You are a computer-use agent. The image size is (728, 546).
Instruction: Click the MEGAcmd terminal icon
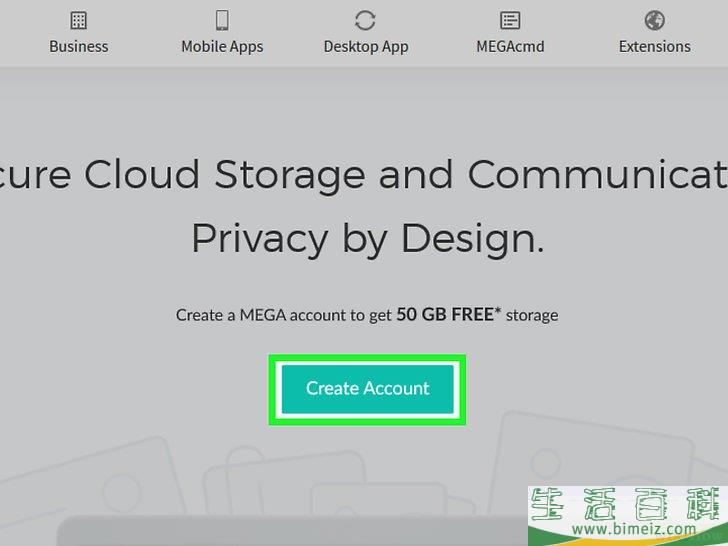510,20
